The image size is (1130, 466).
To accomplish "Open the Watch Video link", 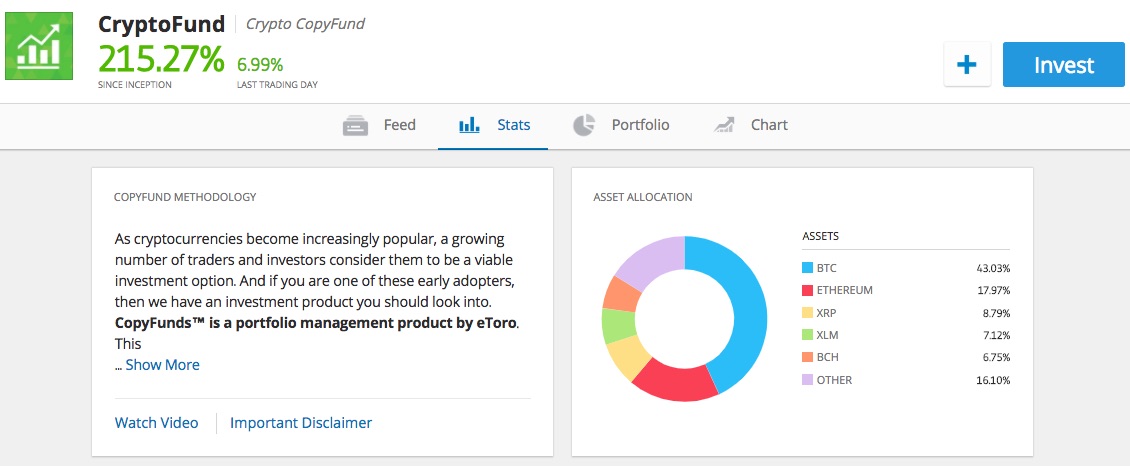I will pyautogui.click(x=156, y=423).
